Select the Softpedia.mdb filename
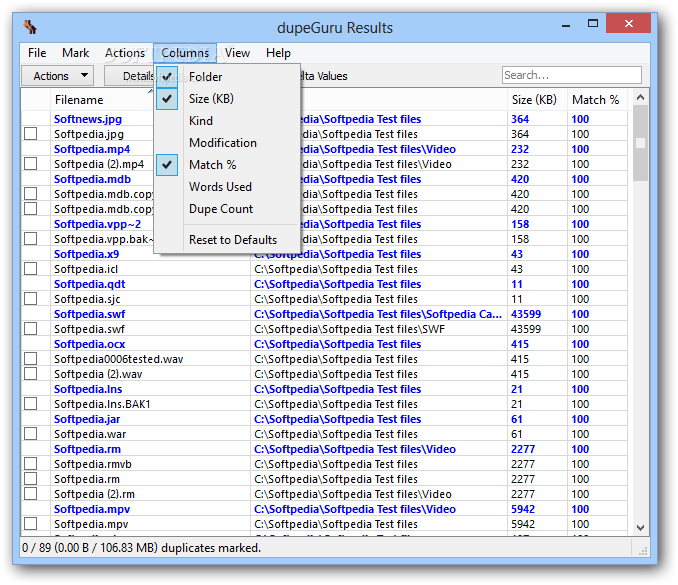This screenshot has width=678, height=585. tap(92, 179)
